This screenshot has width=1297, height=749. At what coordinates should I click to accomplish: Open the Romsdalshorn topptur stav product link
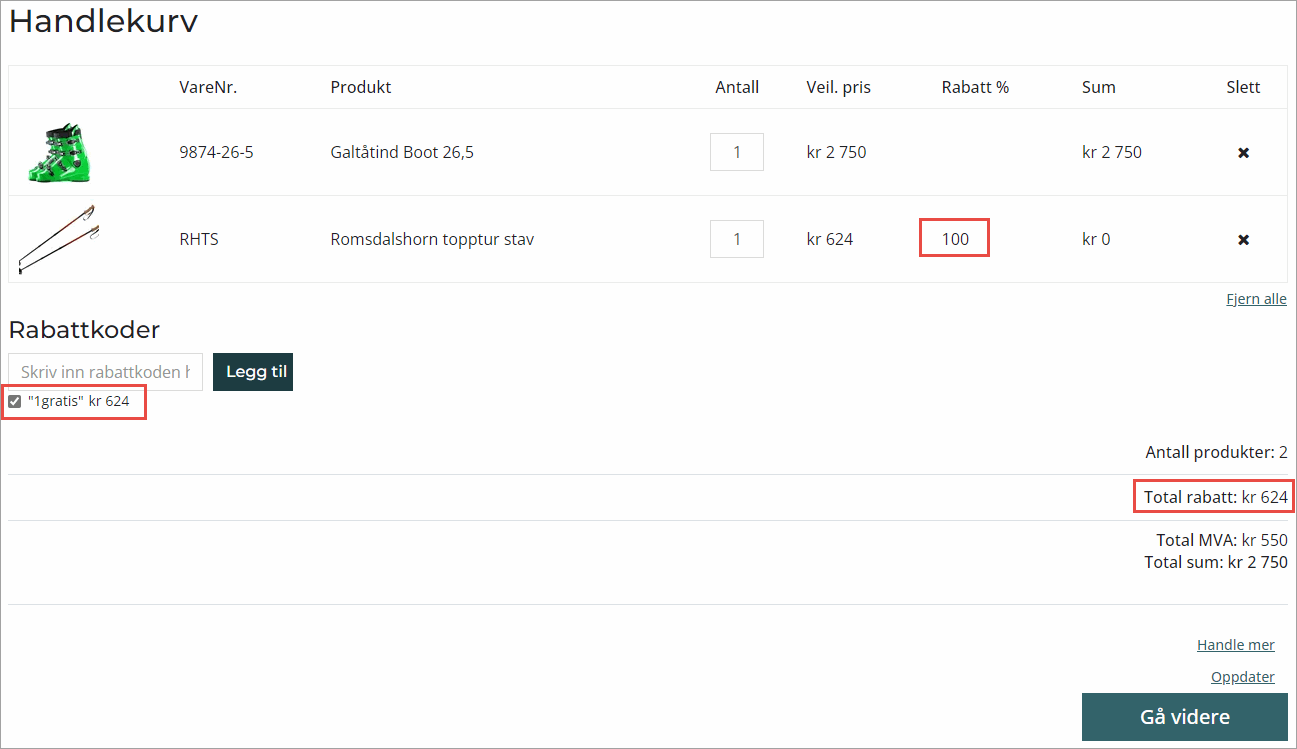pyautogui.click(x=432, y=240)
